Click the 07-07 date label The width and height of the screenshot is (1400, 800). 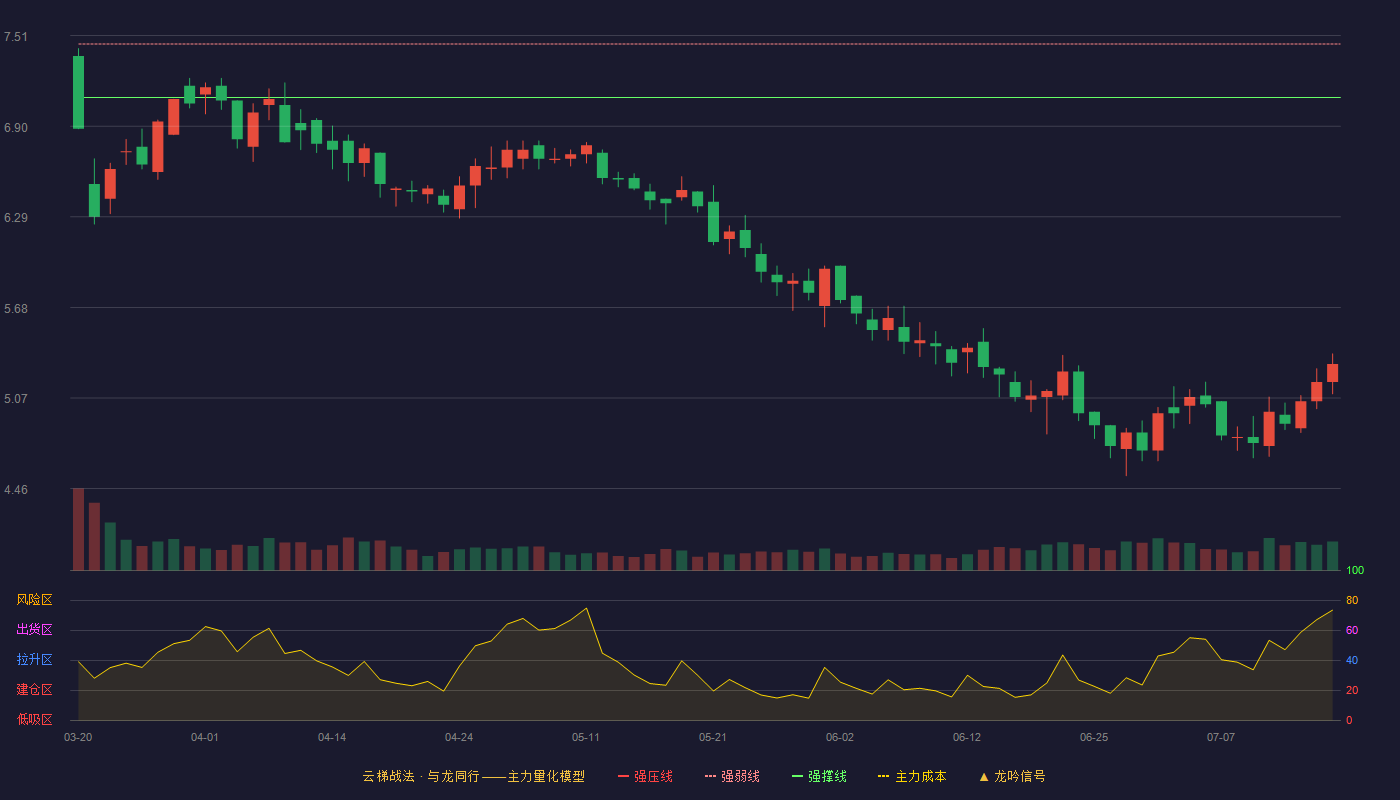click(x=1221, y=737)
